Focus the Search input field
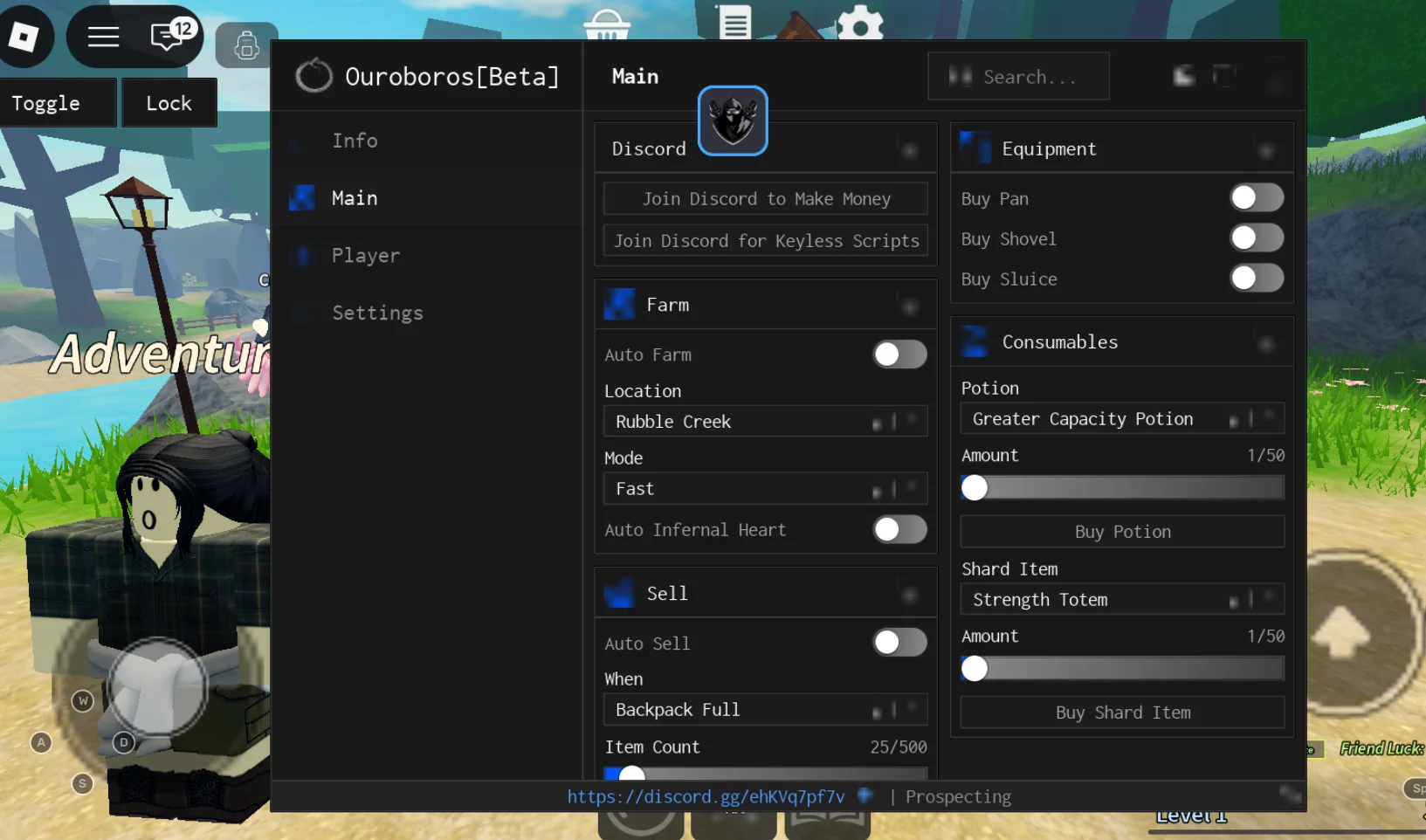 click(x=1018, y=76)
